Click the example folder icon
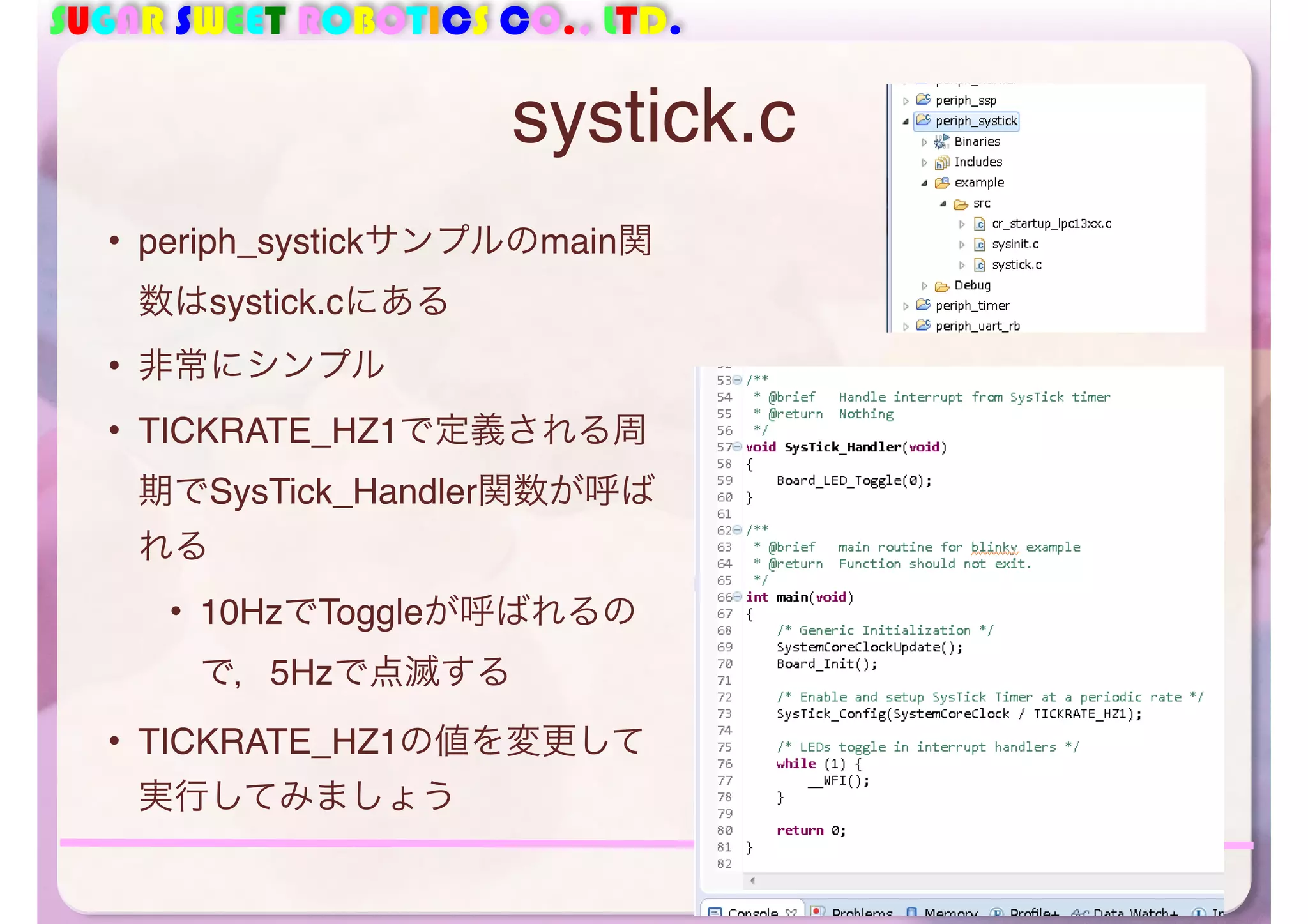This screenshot has height=924, width=1308. pyautogui.click(x=942, y=183)
